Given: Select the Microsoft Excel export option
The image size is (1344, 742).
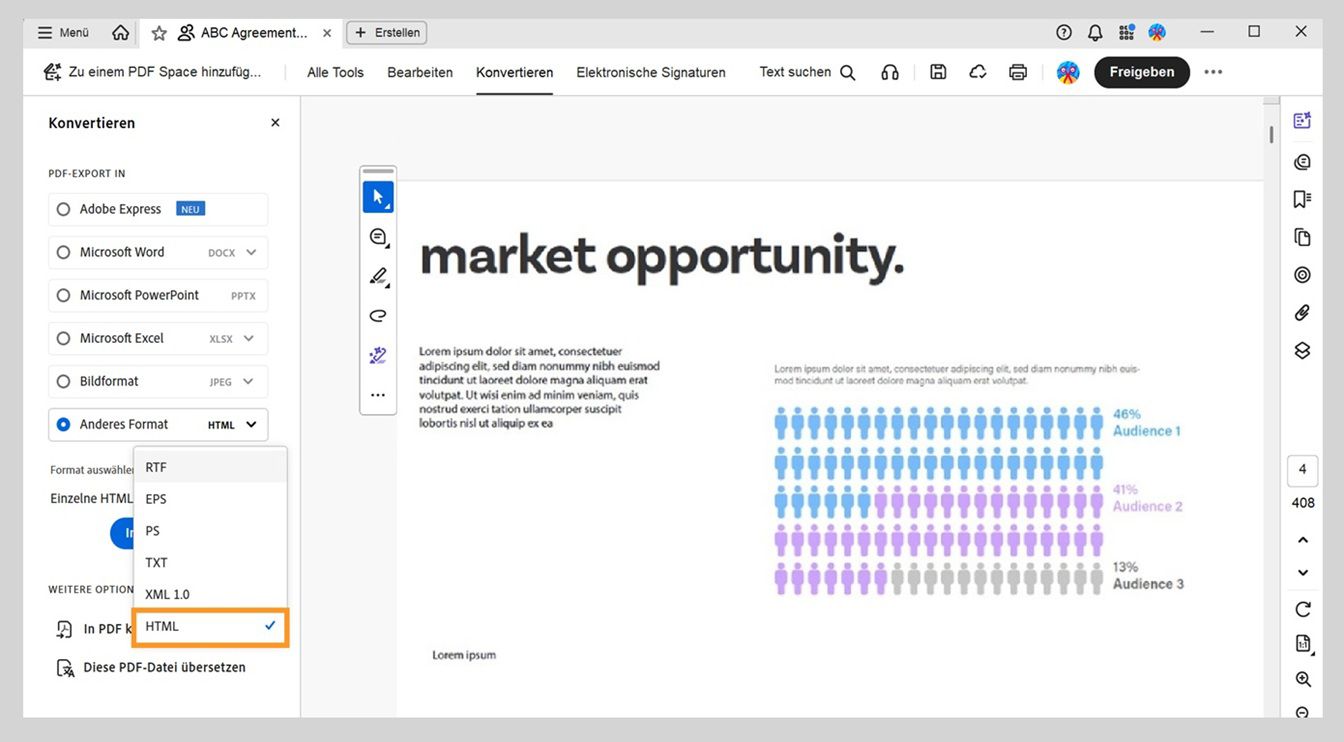Looking at the screenshot, I should (63, 338).
